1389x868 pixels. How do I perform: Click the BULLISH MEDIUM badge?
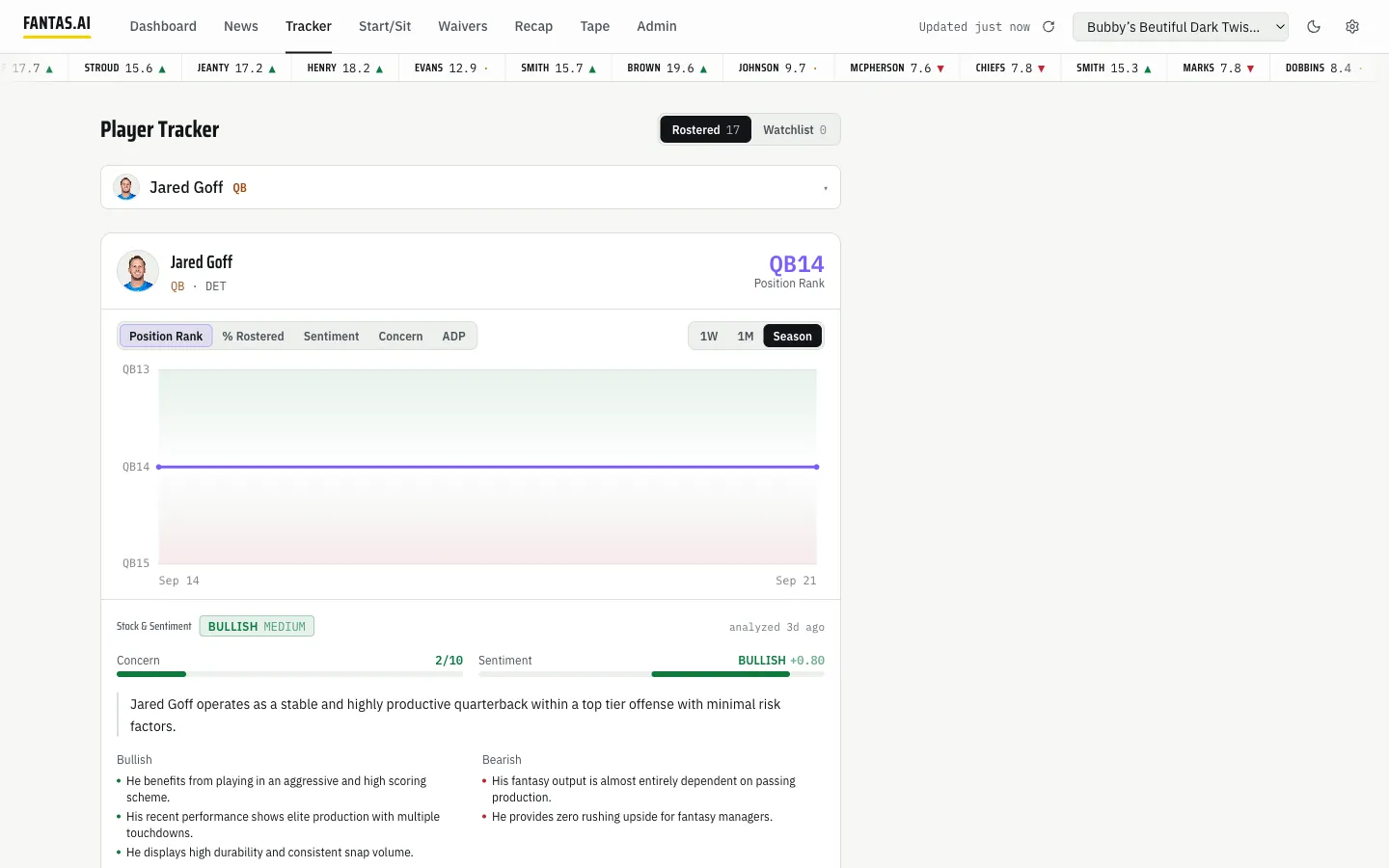pyautogui.click(x=257, y=627)
